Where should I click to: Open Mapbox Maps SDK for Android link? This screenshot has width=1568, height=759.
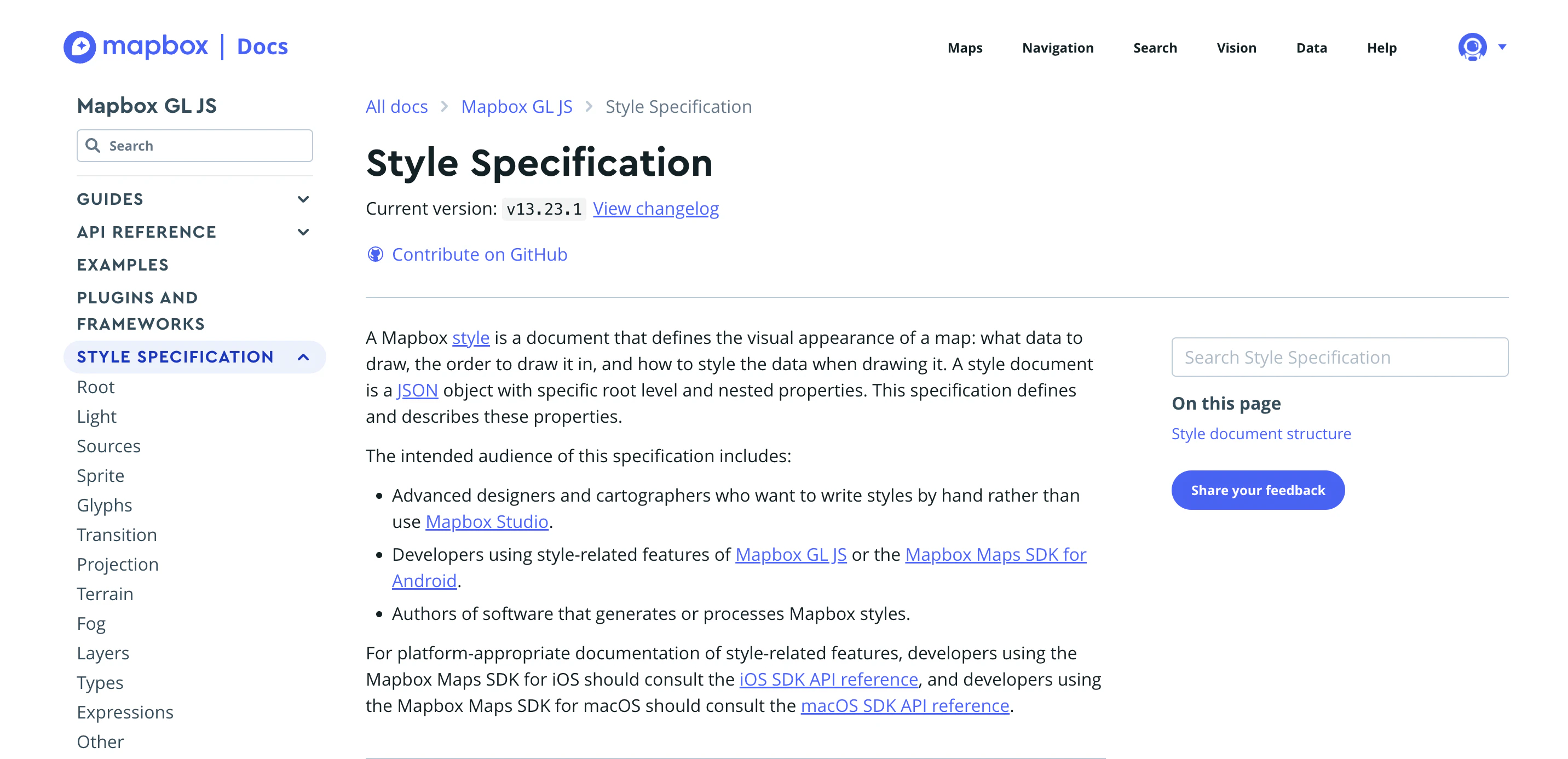pyautogui.click(x=995, y=555)
